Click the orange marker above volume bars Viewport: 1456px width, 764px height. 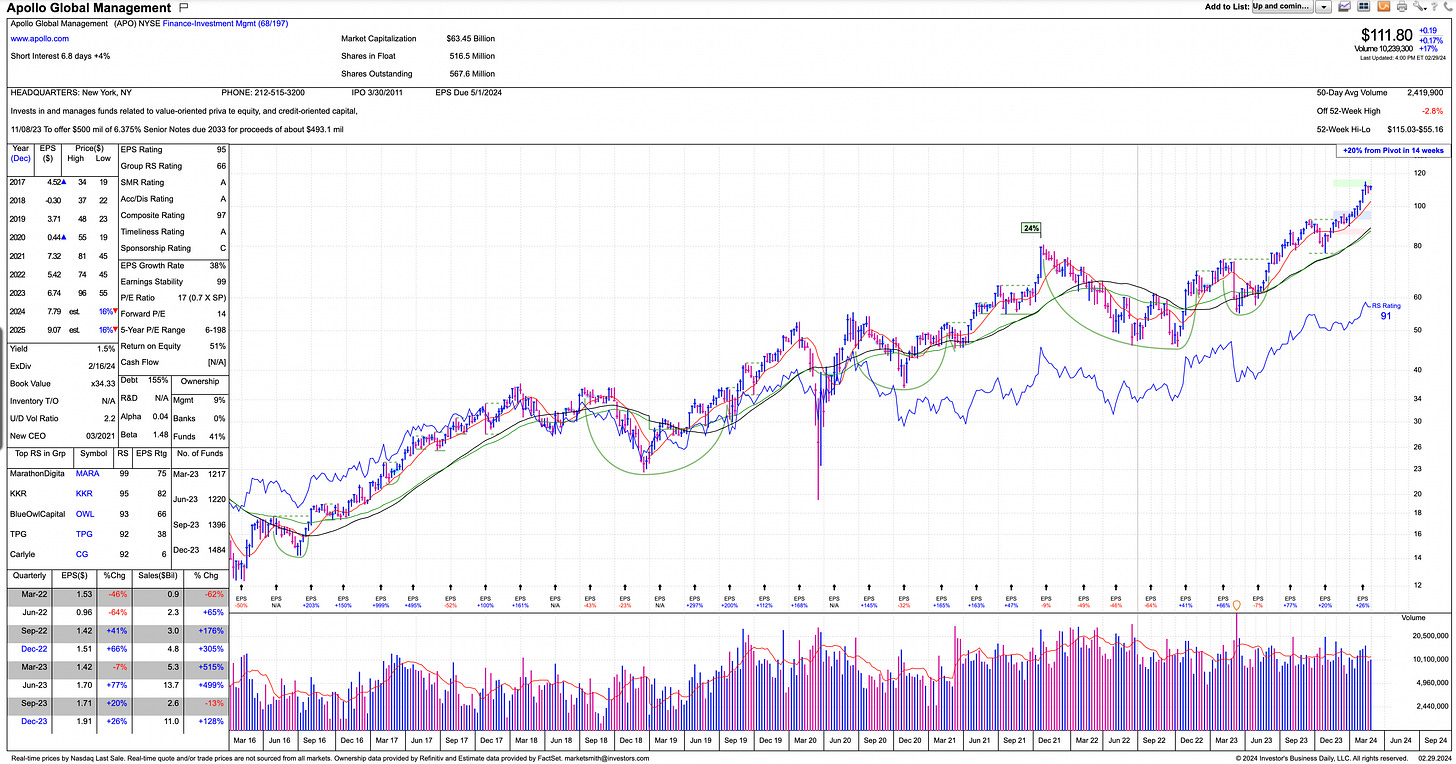click(1237, 604)
